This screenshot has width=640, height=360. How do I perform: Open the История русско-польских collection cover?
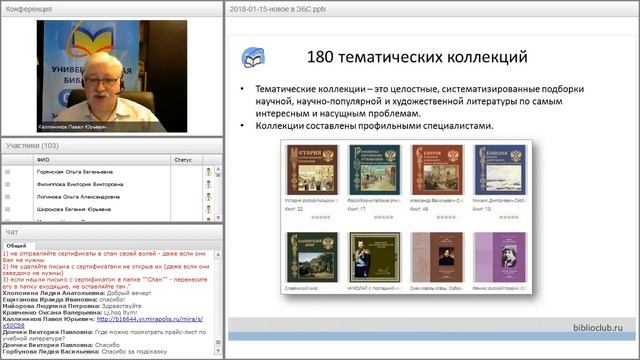coord(313,170)
